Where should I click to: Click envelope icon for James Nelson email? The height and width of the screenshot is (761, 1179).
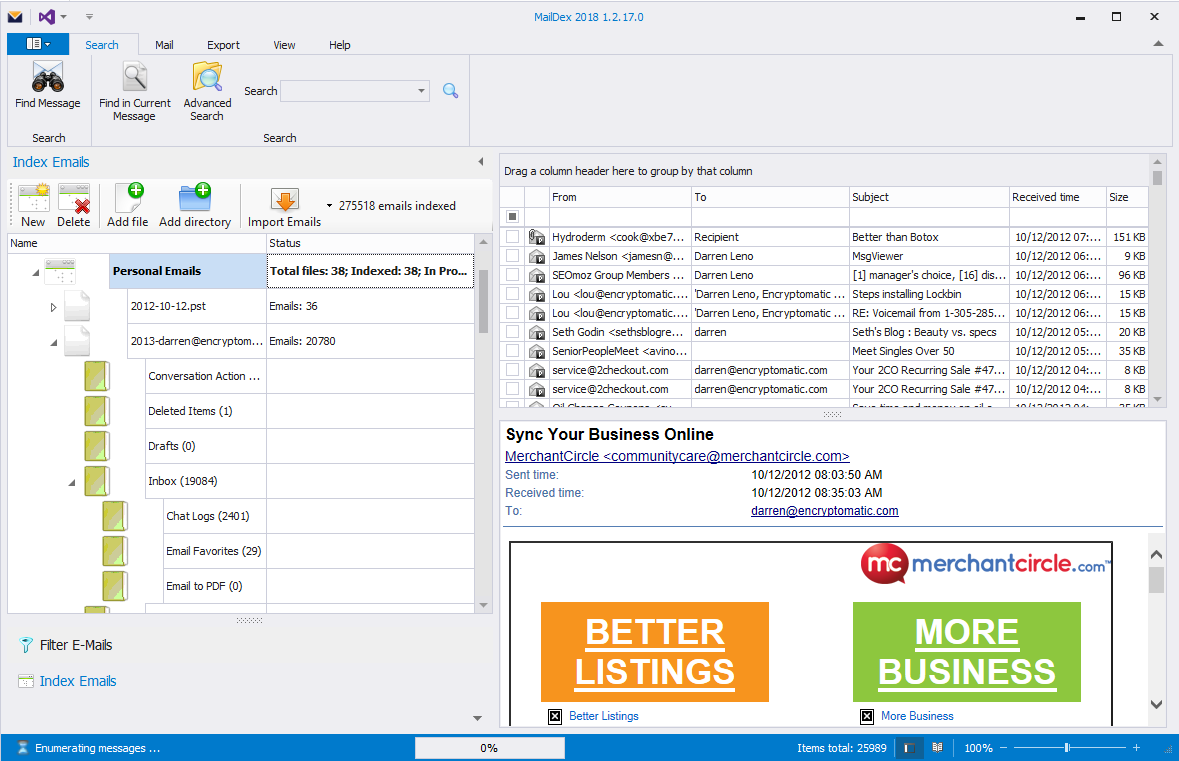[537, 256]
